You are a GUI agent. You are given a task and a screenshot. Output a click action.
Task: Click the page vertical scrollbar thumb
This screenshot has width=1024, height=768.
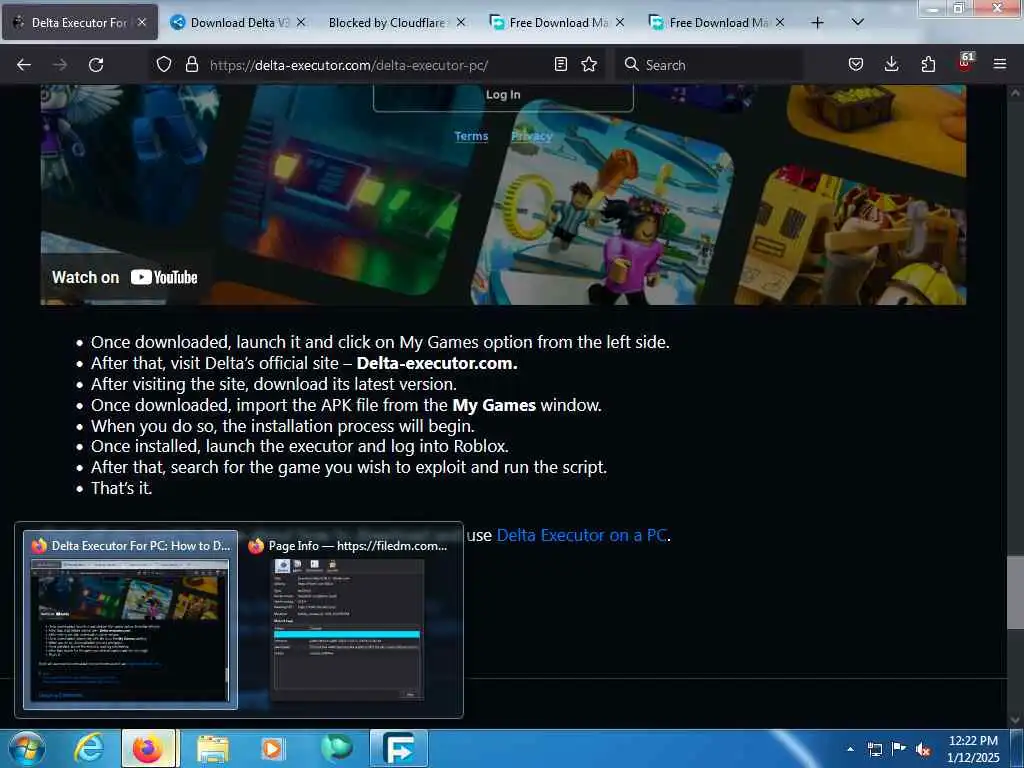coord(1015,593)
